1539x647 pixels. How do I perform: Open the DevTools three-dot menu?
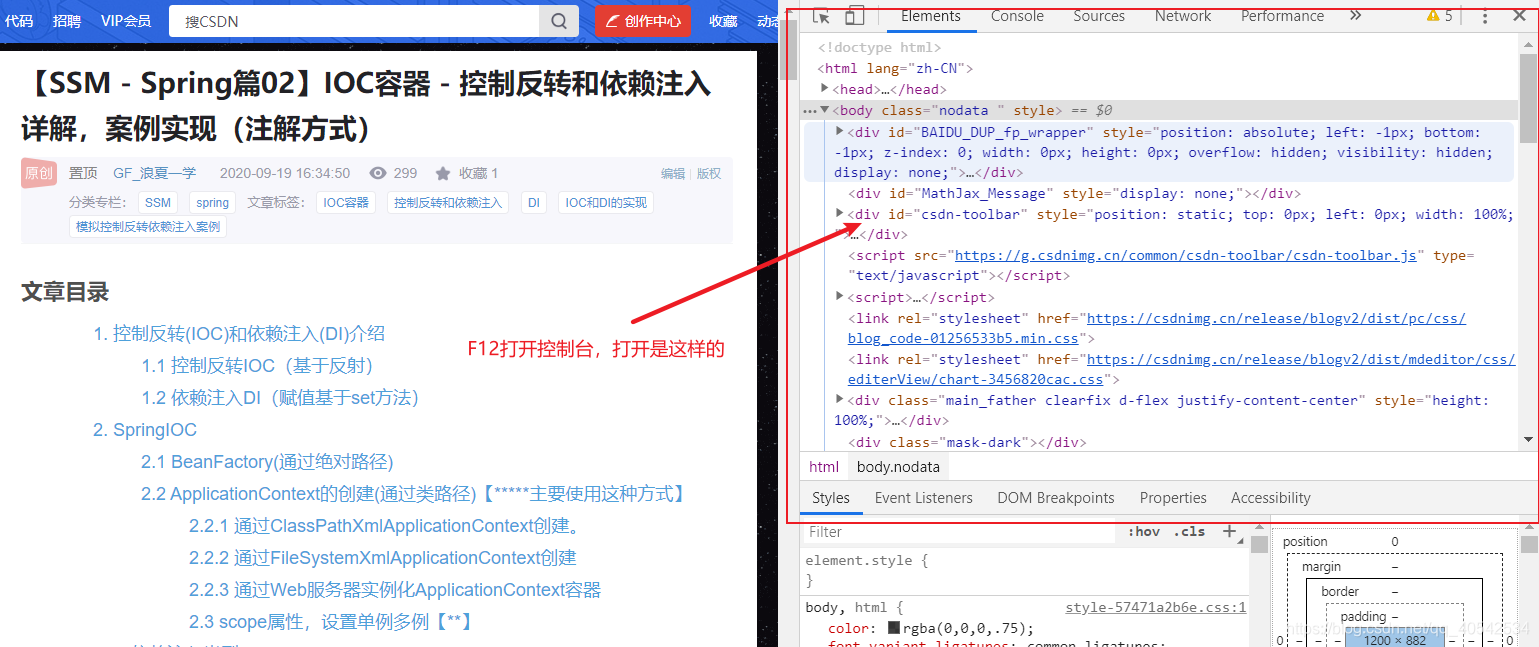1485,16
